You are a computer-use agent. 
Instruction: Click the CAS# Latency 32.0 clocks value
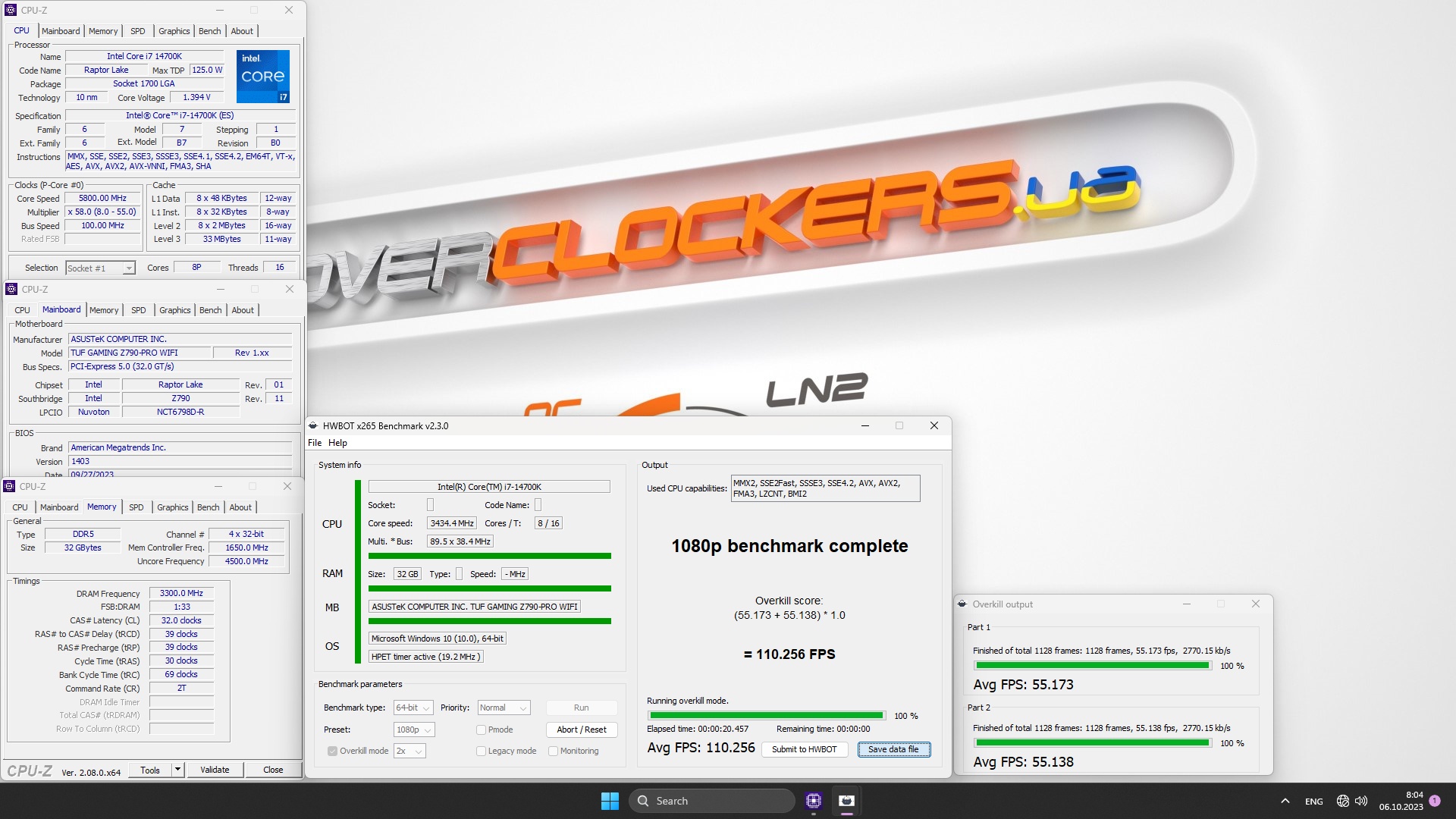pyautogui.click(x=181, y=620)
